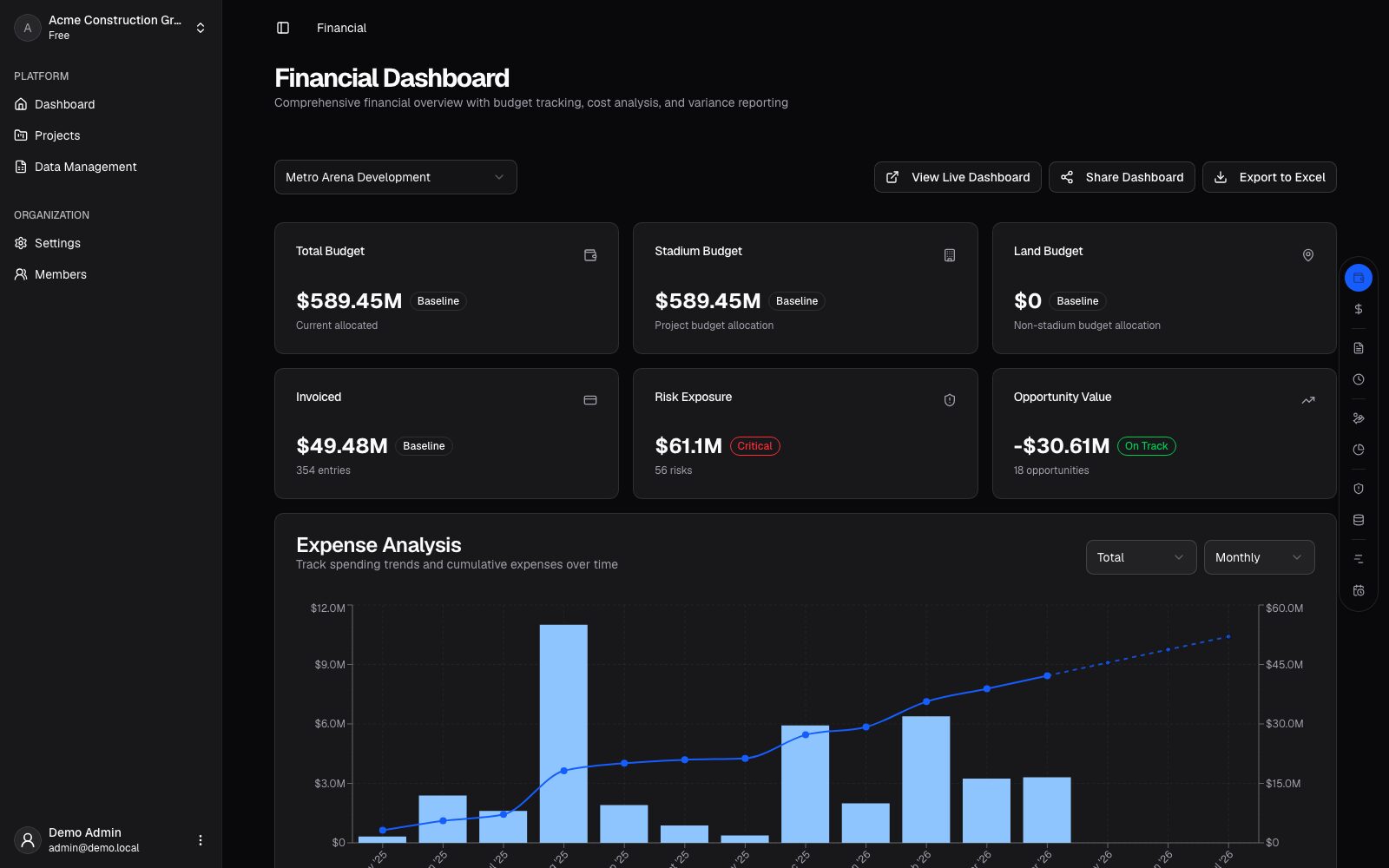Click the "$61.1M" risk exposure value

coord(688,446)
